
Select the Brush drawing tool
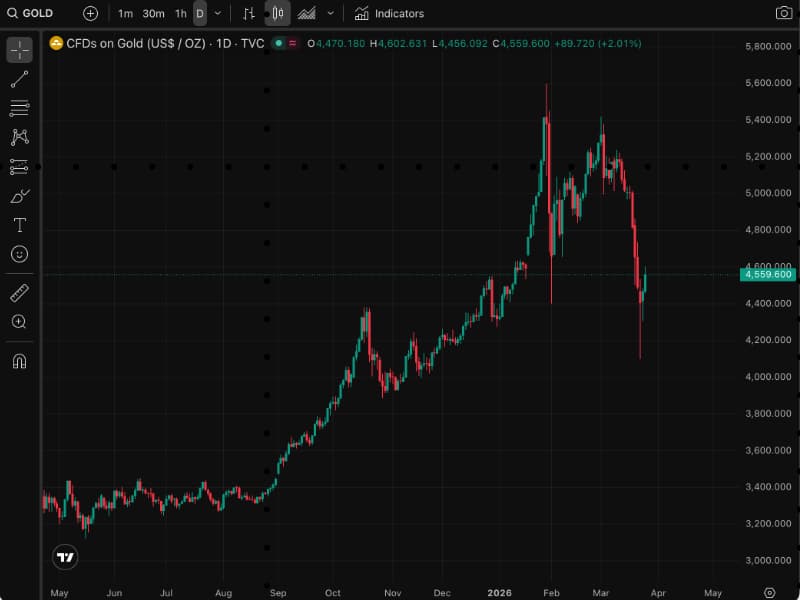[20, 196]
